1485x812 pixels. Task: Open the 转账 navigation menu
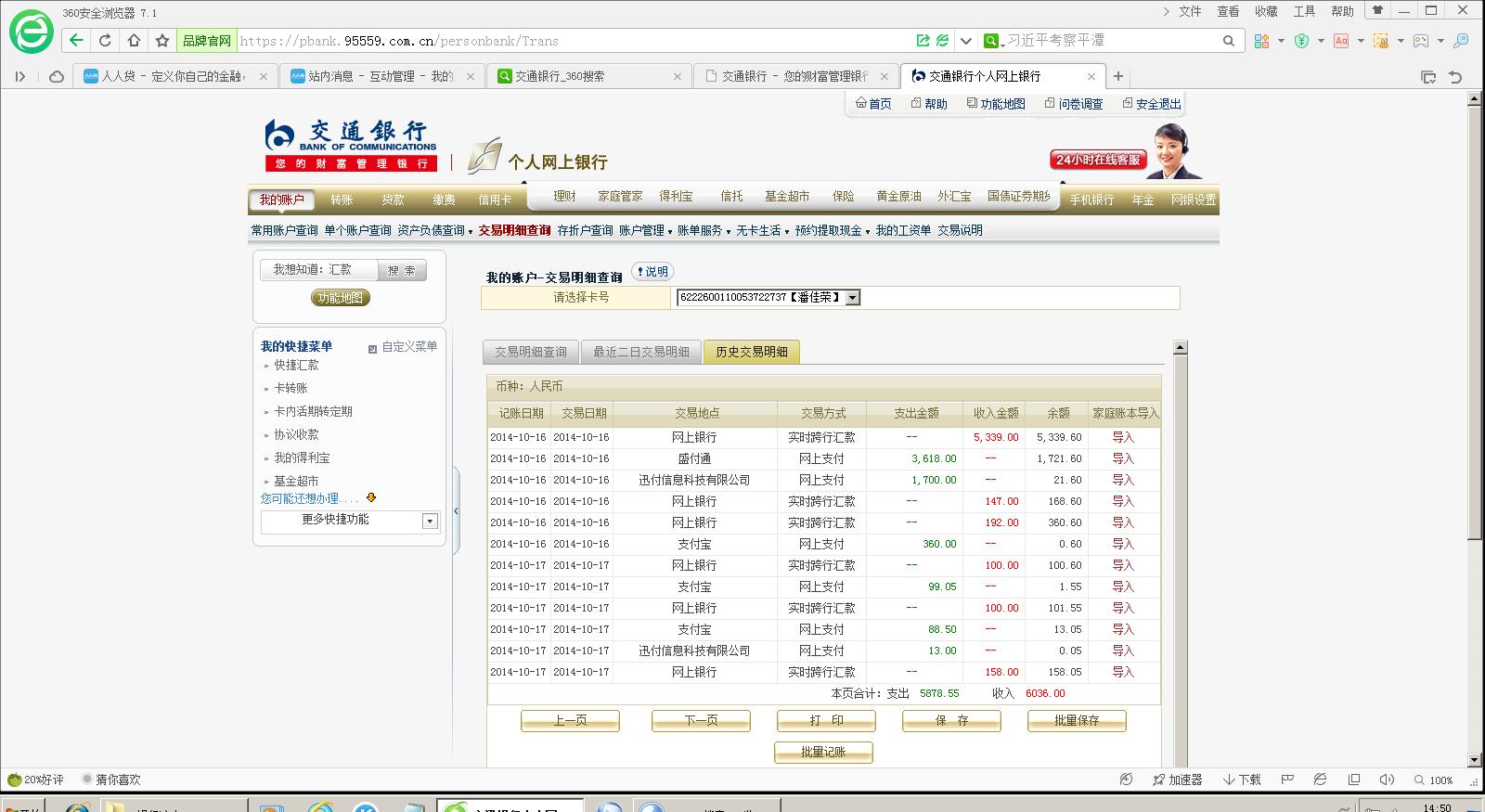coord(342,200)
